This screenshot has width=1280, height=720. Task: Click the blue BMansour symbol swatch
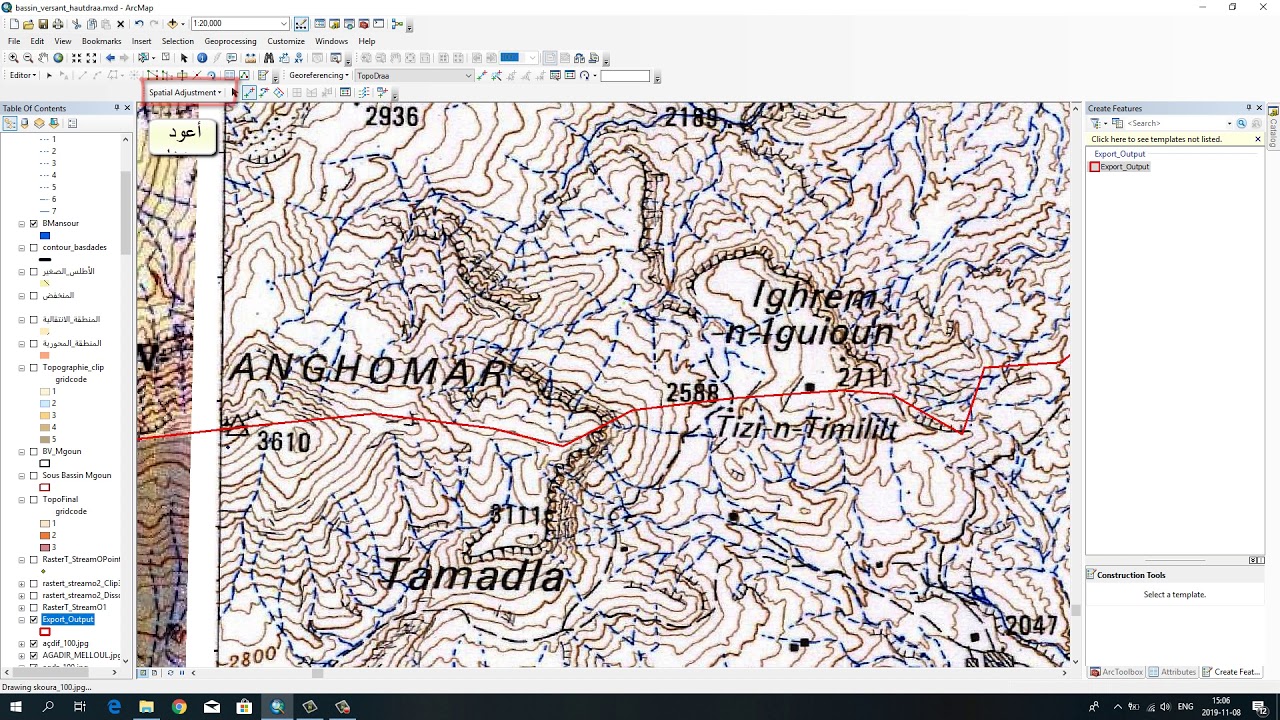pyautogui.click(x=45, y=236)
